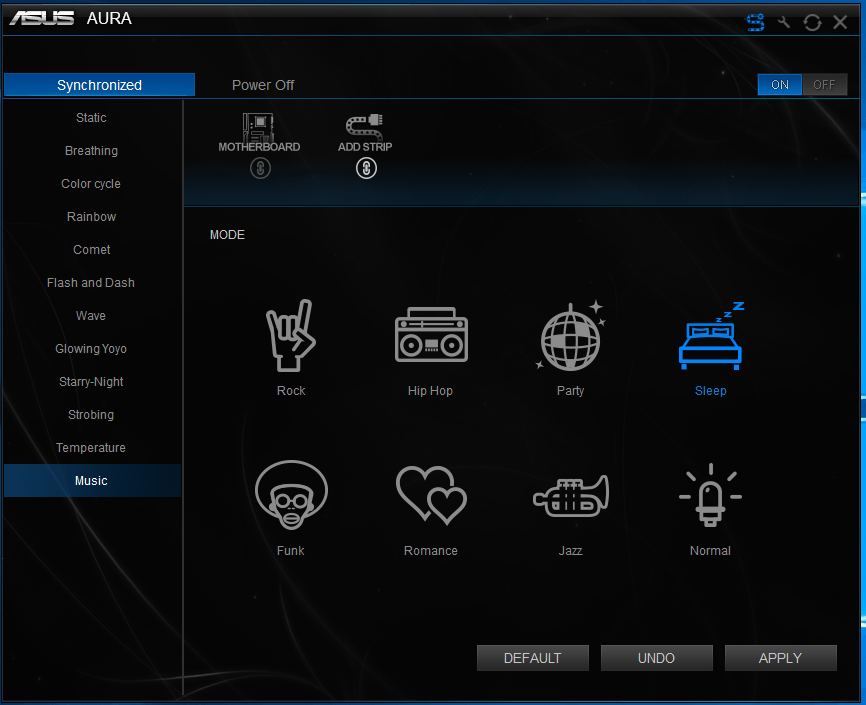Screen dimensions: 866x705
Task: Click the APPLY button
Action: 780,658
